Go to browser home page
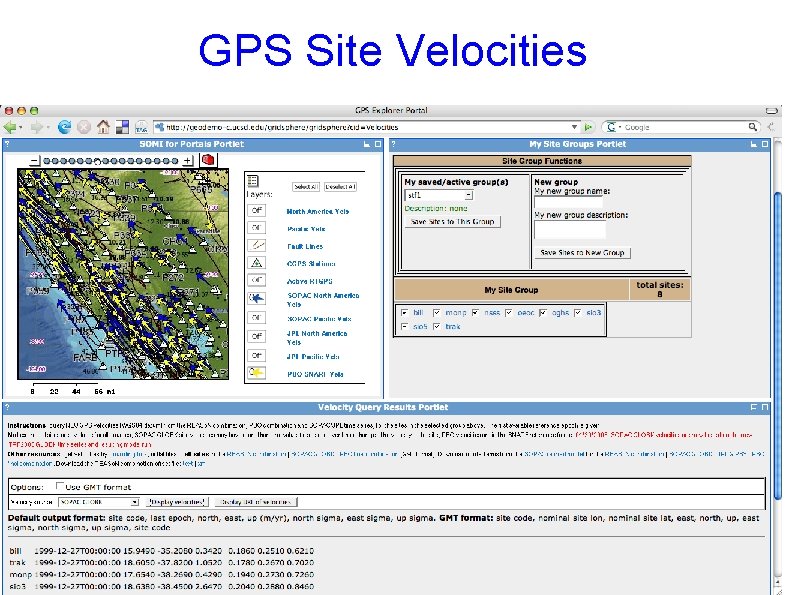The width and height of the screenshot is (794, 595). (103, 127)
